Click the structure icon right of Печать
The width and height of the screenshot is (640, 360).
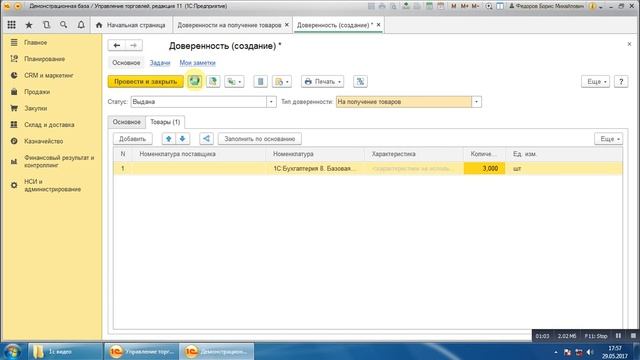point(360,81)
